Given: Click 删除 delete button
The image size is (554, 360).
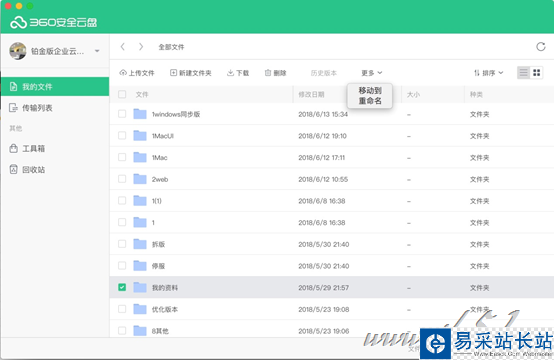Looking at the screenshot, I should [x=276, y=73].
